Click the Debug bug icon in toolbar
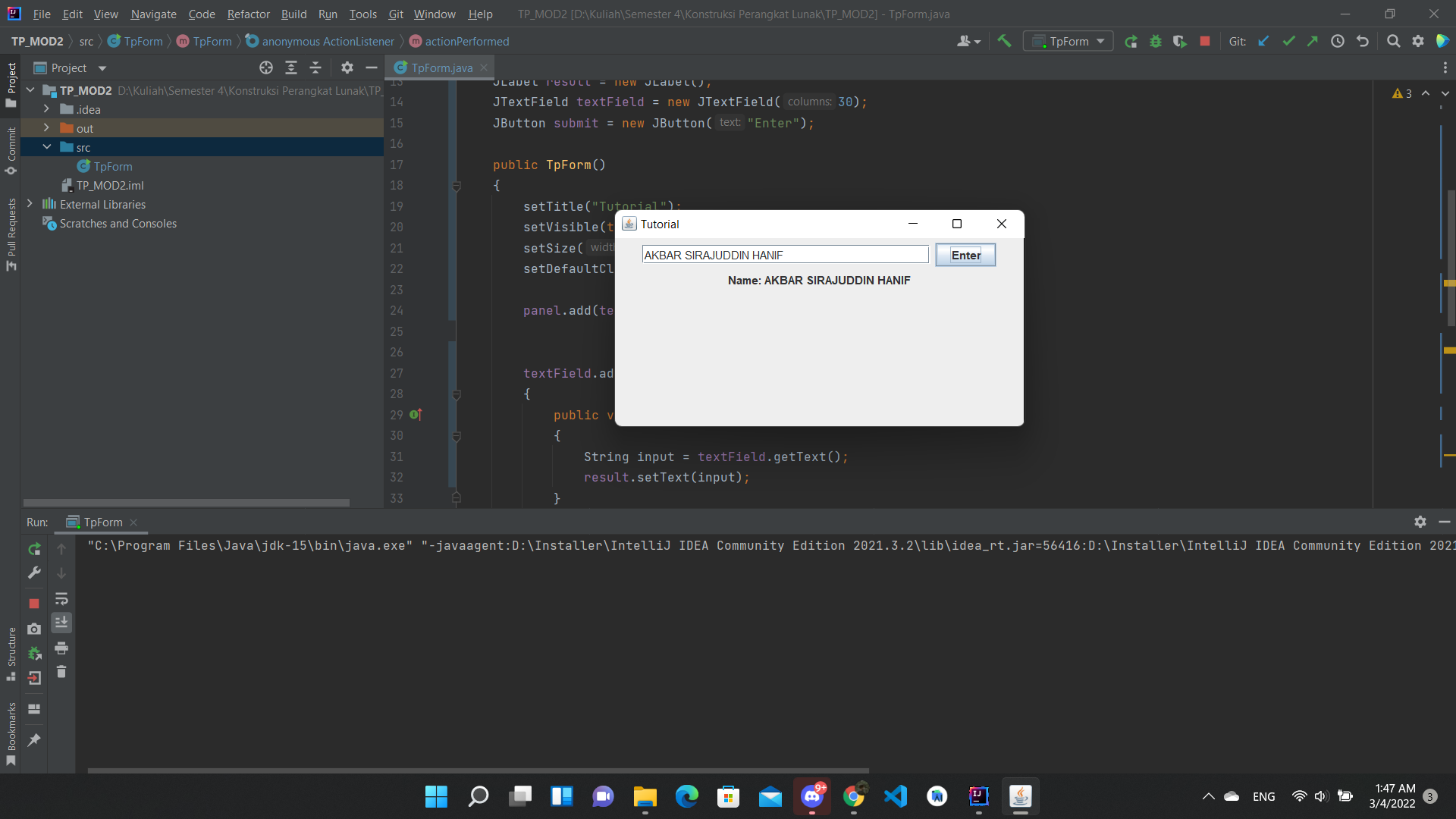 1156,42
